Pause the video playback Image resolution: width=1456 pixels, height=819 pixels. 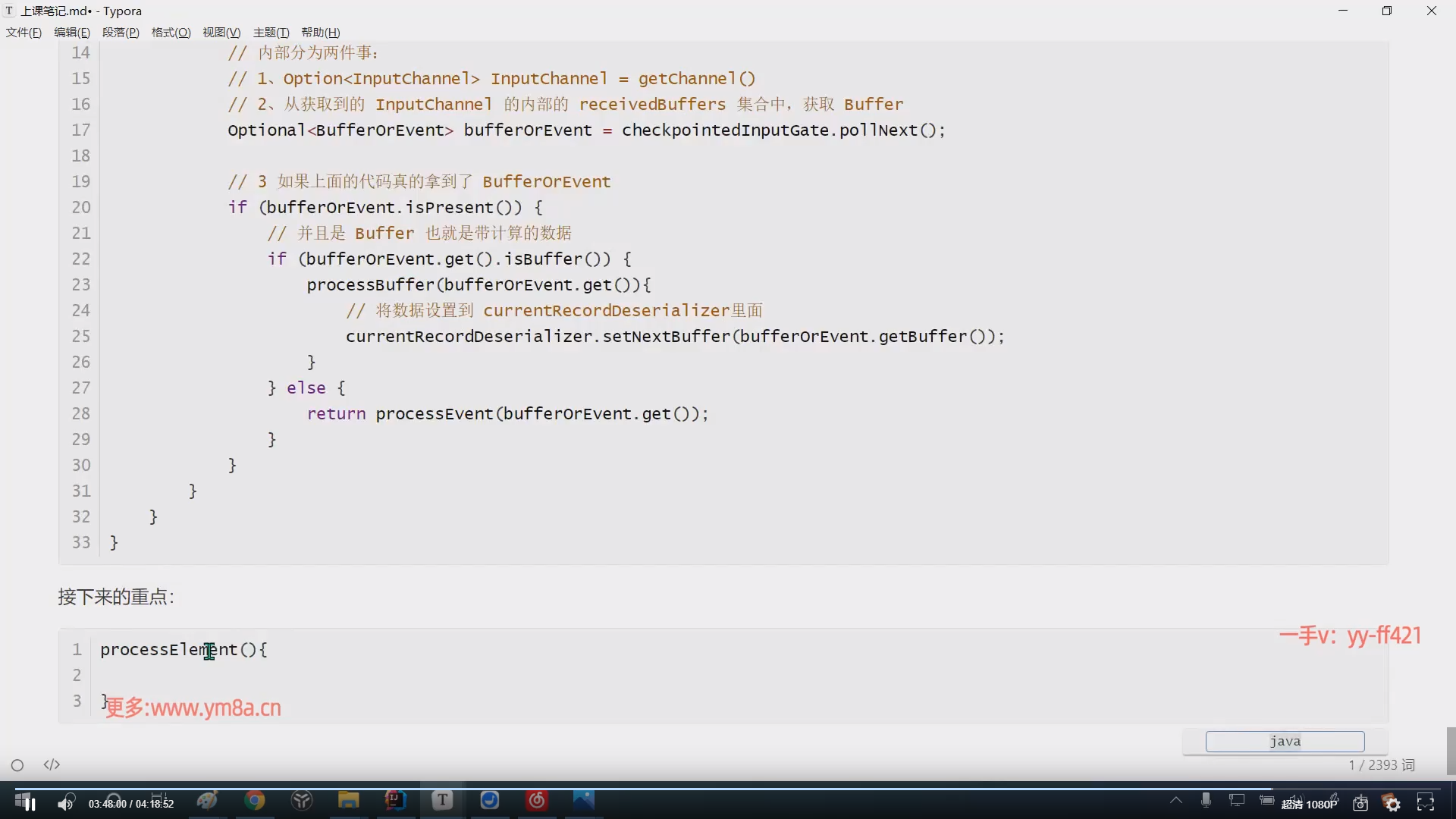point(30,803)
